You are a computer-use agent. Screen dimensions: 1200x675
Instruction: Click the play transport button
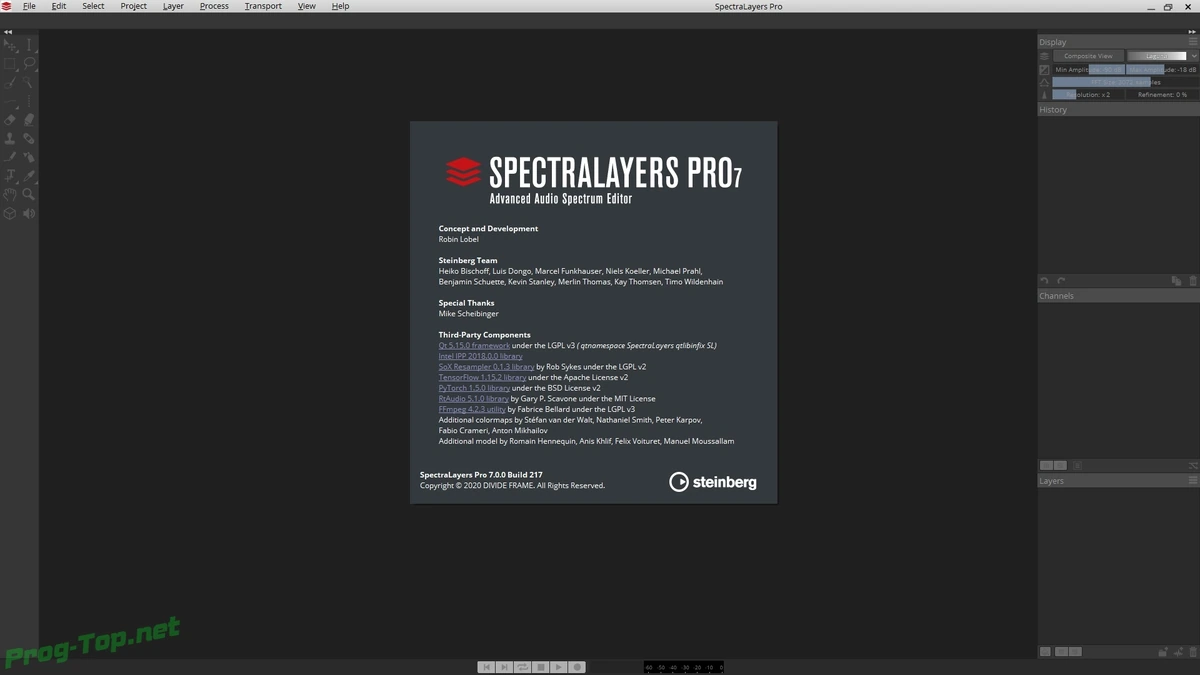point(558,667)
